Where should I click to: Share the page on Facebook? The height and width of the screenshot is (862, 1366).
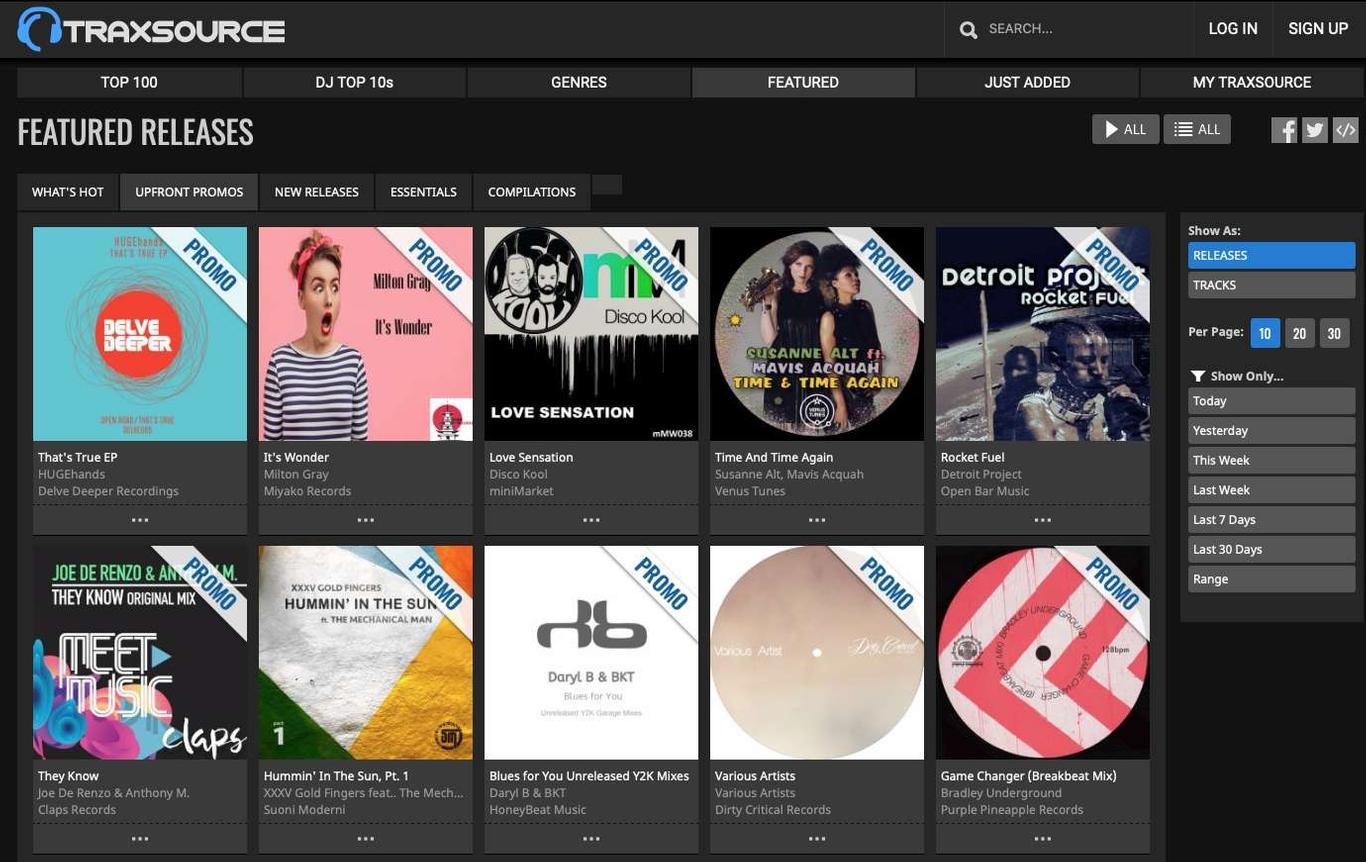(1284, 130)
